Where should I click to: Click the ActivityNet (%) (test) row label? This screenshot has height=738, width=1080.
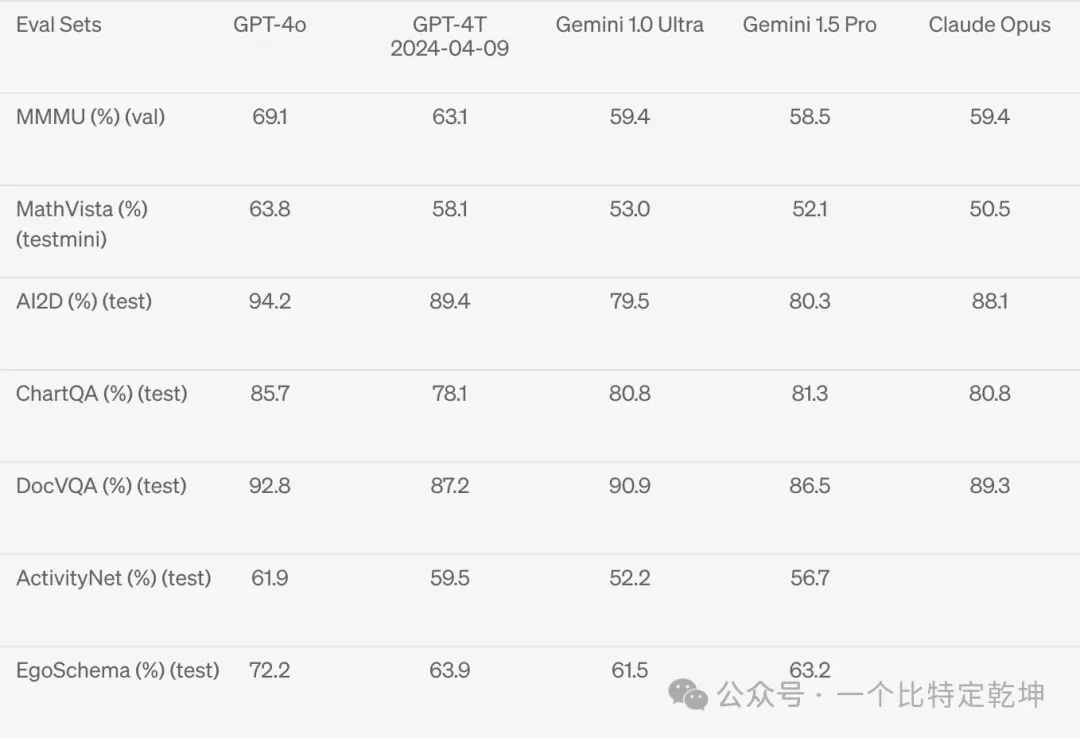coord(114,578)
